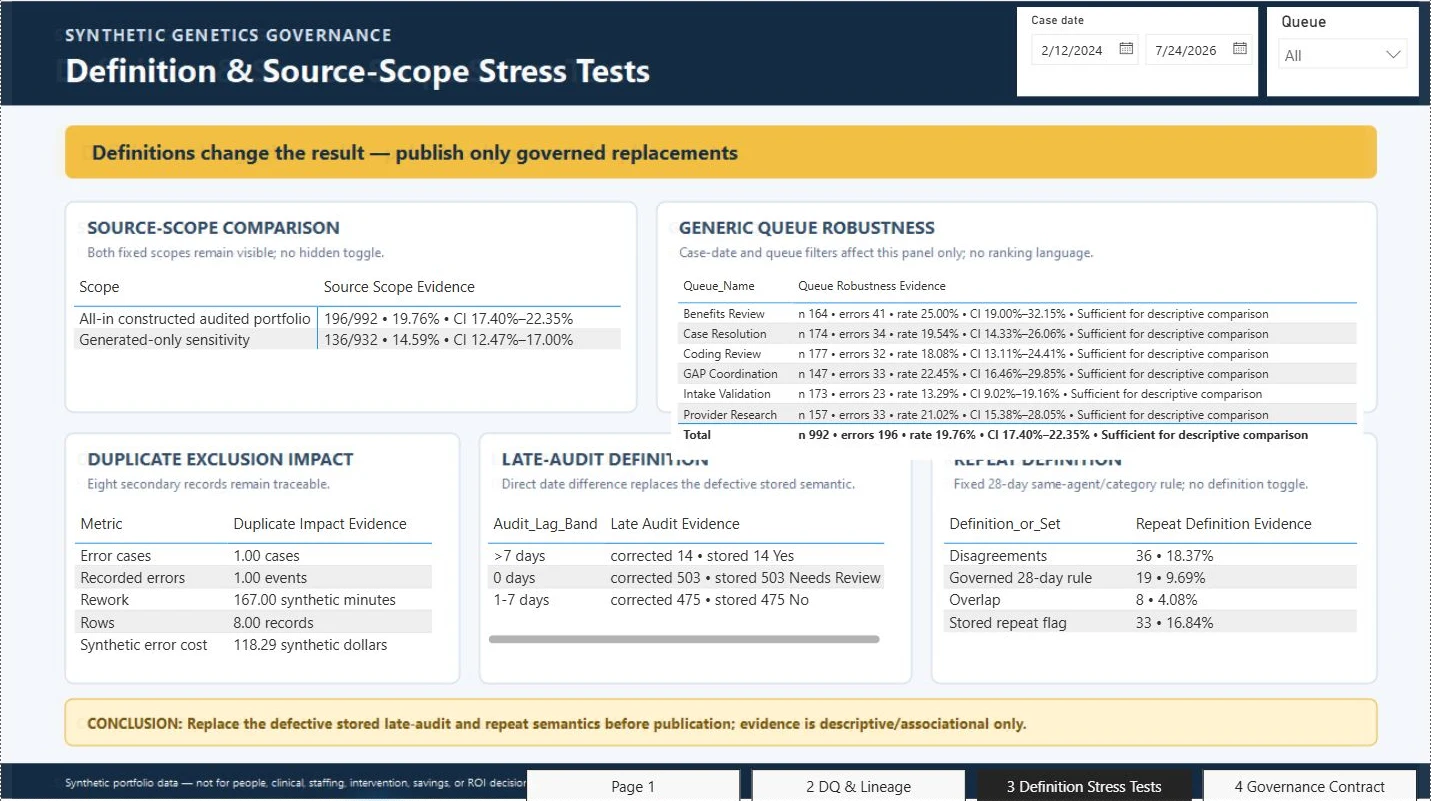
Task: Click the Case date slicer label
Action: pos(1057,20)
